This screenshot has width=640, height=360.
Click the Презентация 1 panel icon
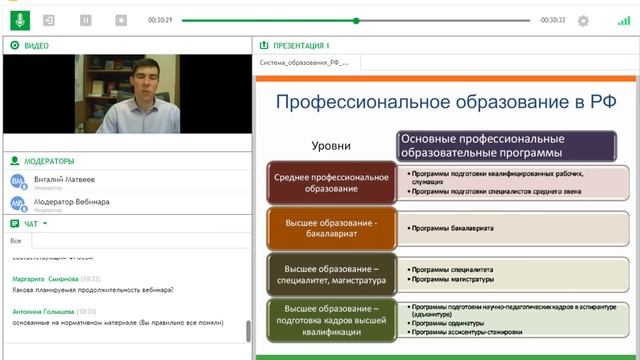coord(264,45)
